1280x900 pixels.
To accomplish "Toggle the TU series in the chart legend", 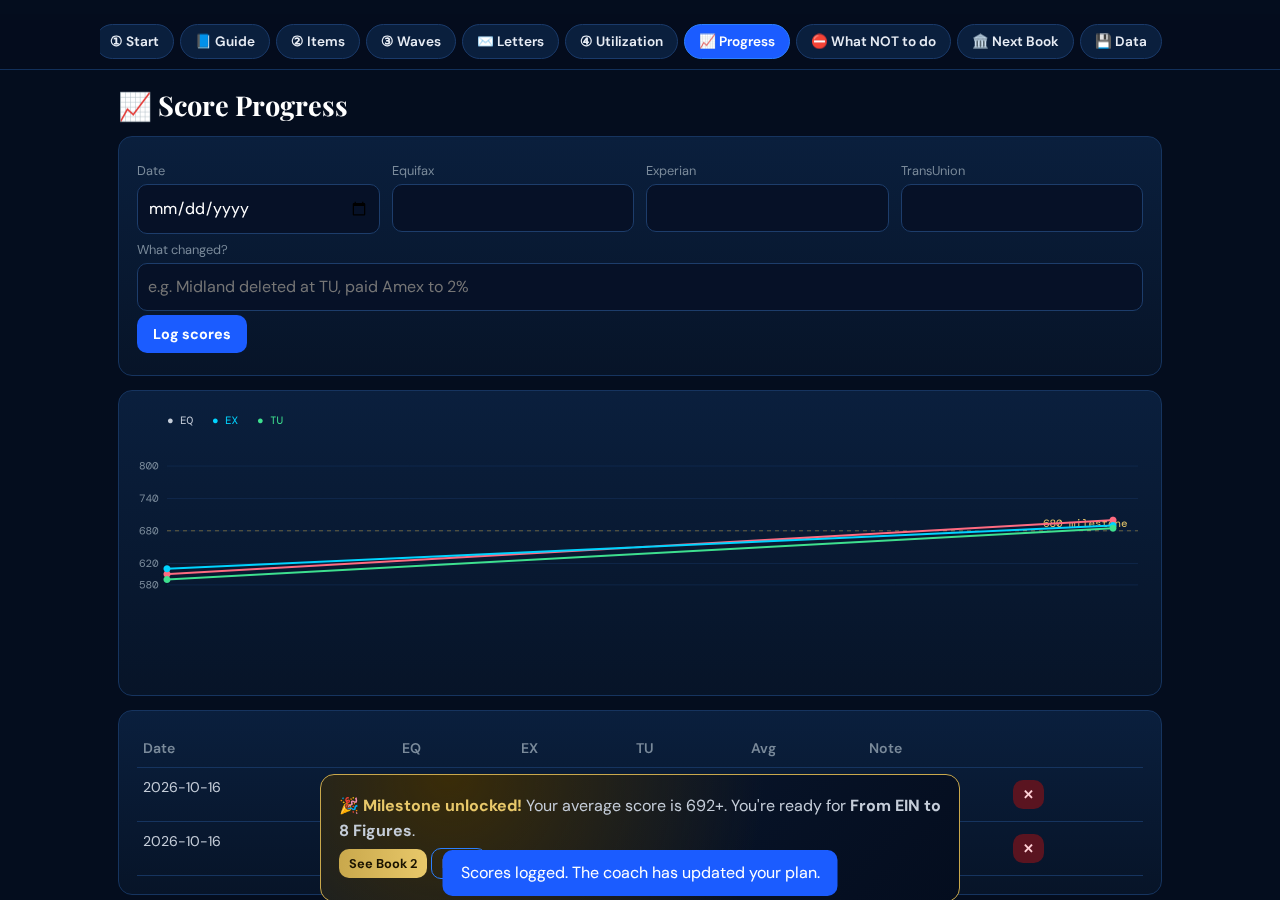I will click(271, 421).
